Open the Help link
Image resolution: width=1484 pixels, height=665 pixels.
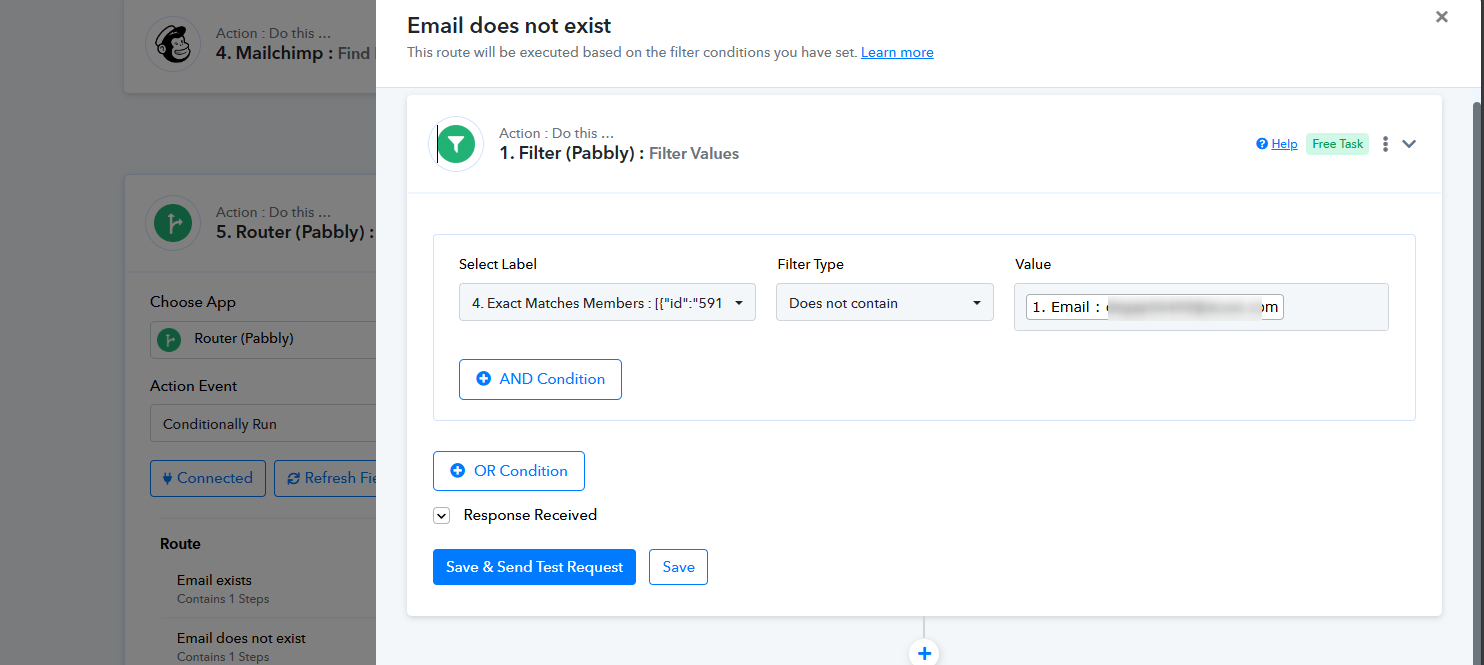tap(1284, 144)
